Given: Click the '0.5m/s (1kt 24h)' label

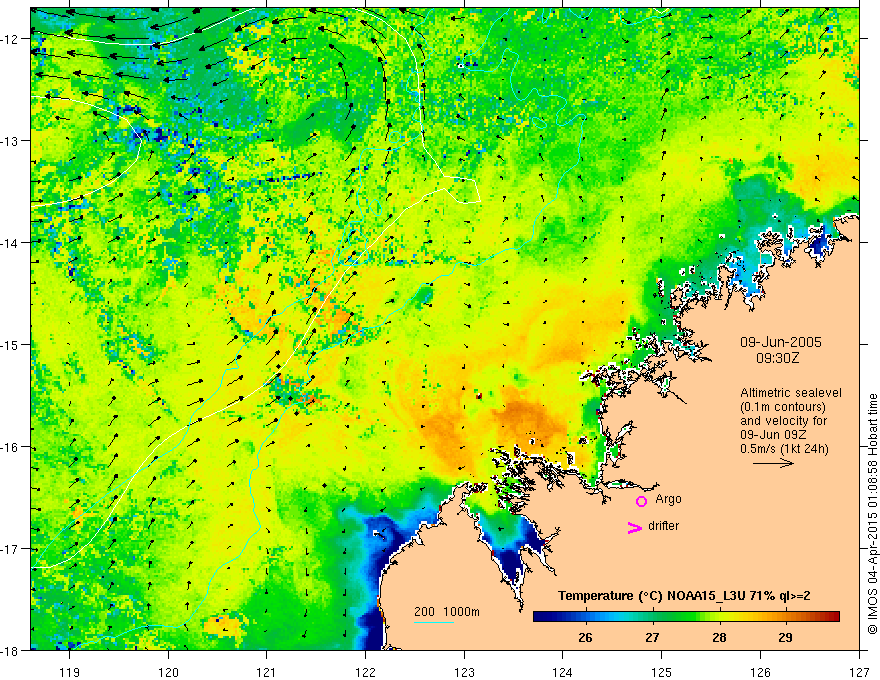Looking at the screenshot, I should 785,449.
